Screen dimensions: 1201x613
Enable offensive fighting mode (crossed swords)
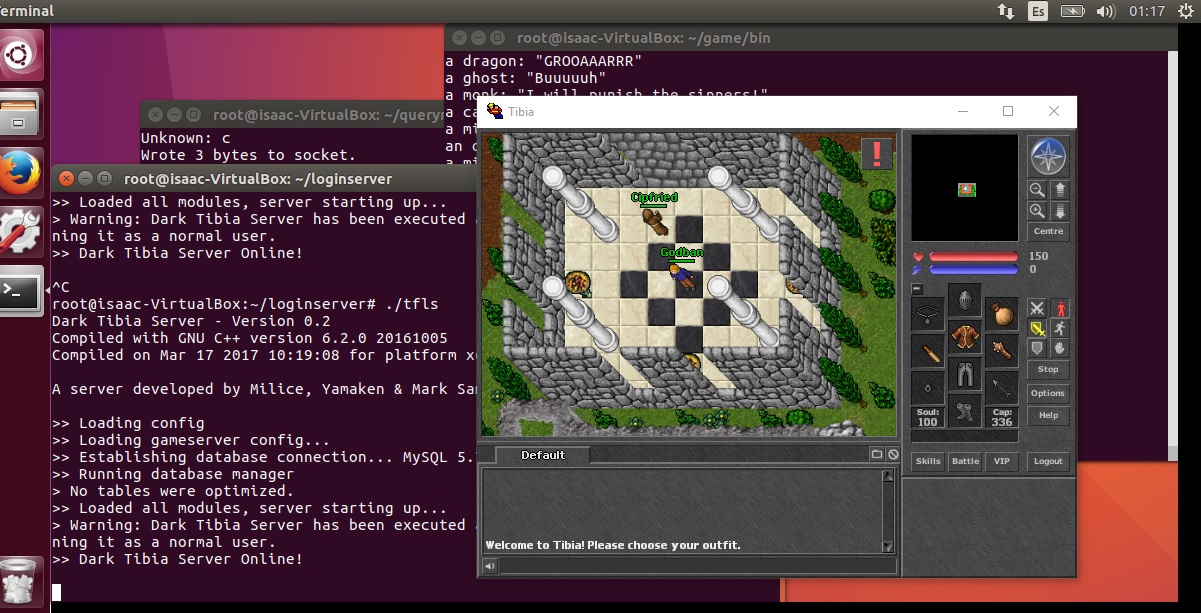pyautogui.click(x=1038, y=308)
